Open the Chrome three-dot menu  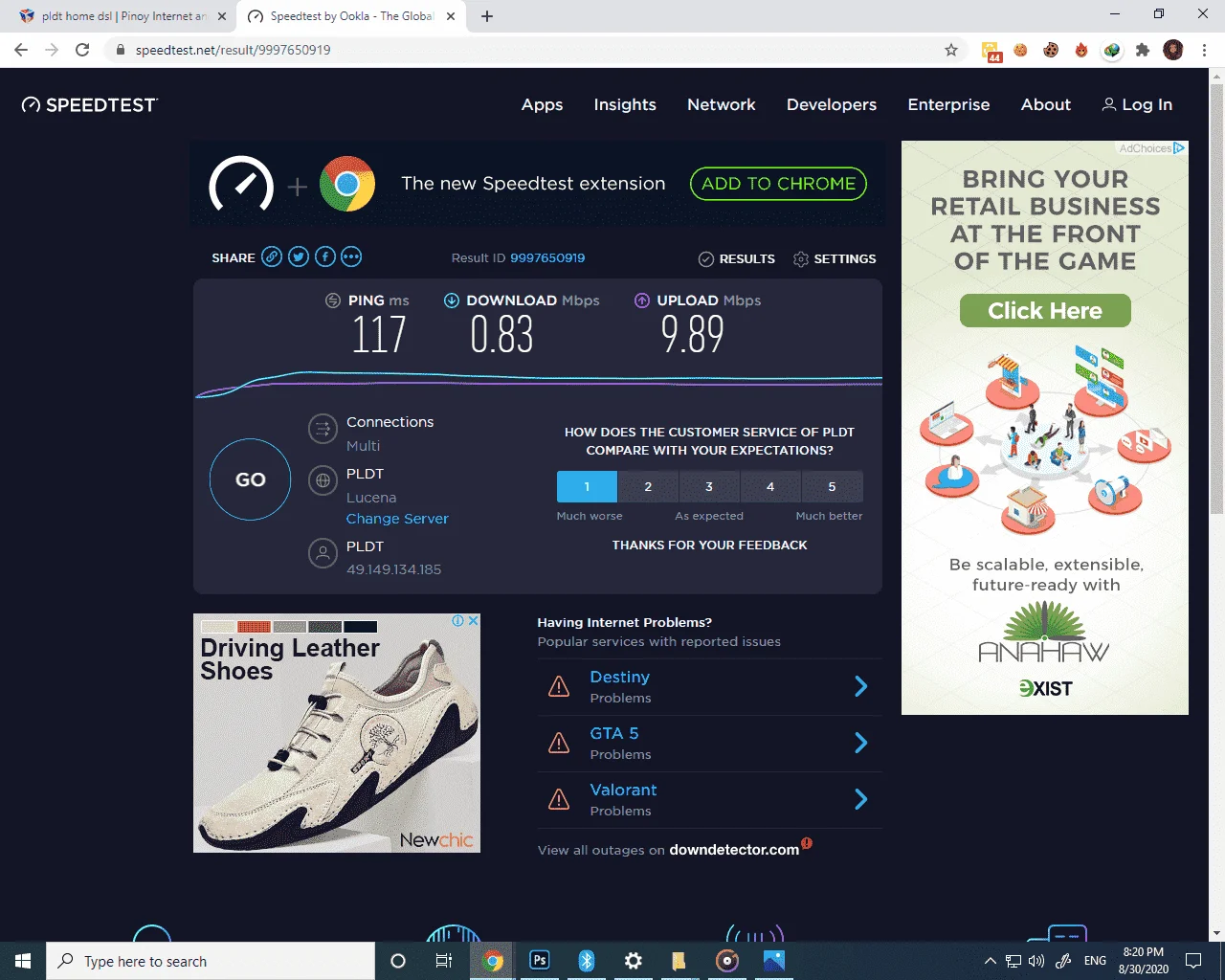[x=1204, y=50]
